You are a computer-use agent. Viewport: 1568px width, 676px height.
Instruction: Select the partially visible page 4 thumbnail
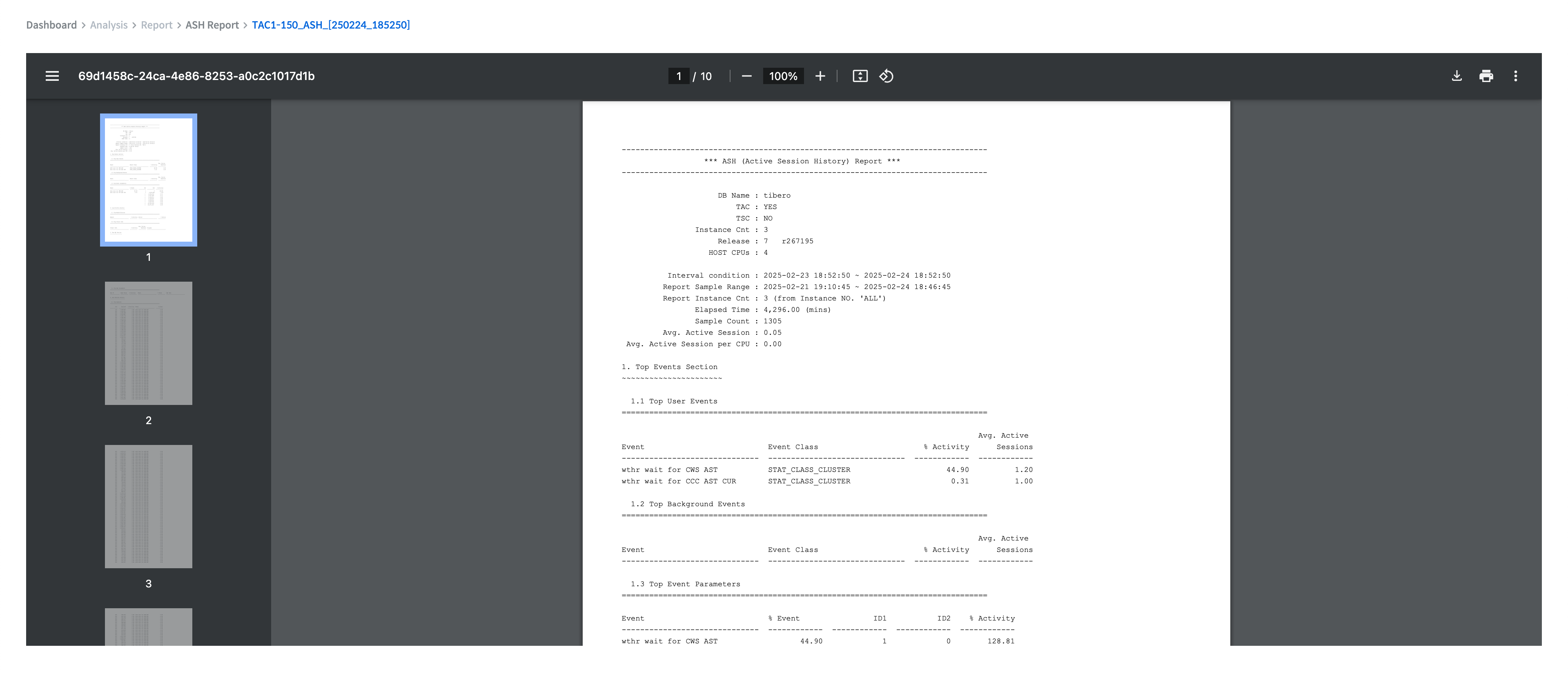[149, 627]
